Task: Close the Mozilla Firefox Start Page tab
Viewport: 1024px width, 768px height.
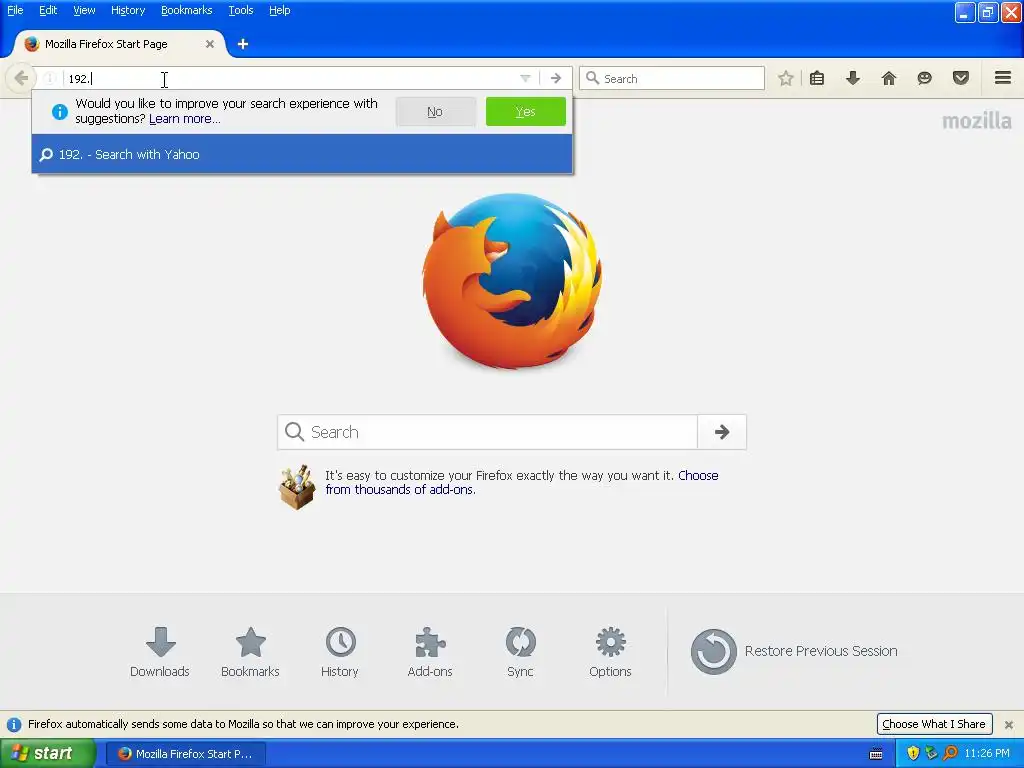Action: (210, 44)
